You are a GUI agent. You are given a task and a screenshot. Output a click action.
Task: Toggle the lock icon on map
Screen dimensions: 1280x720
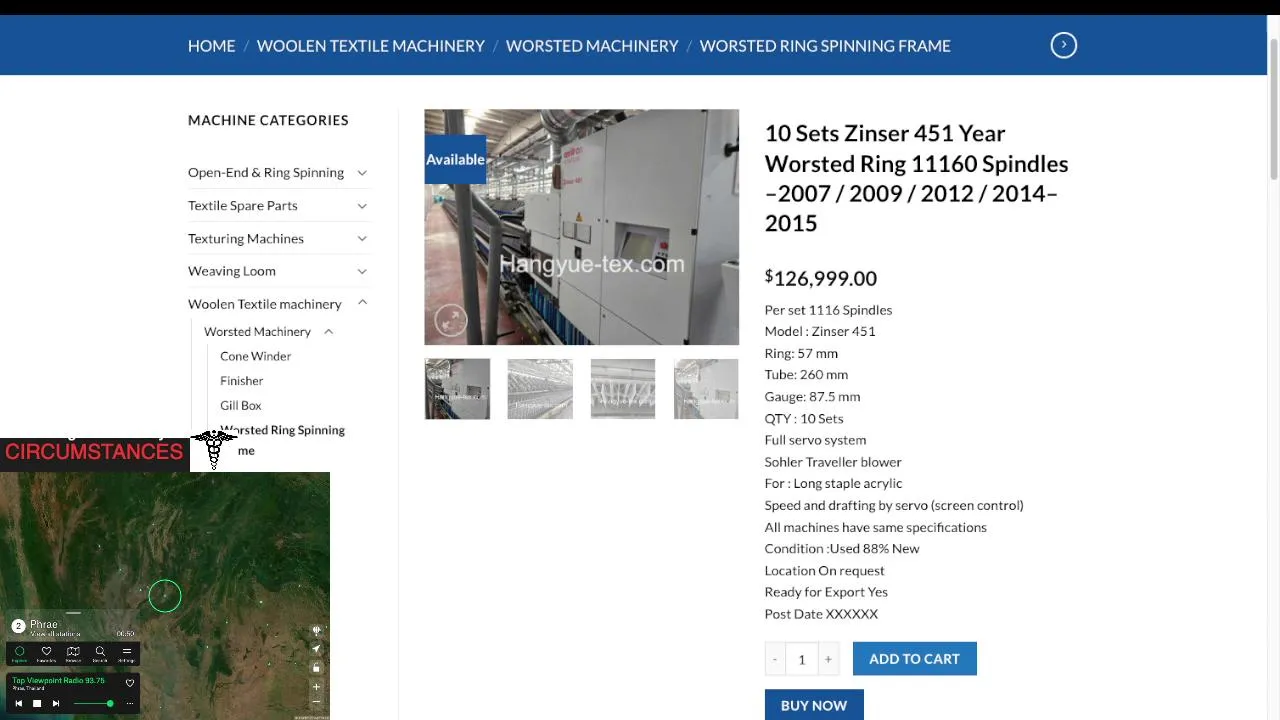[x=316, y=667]
